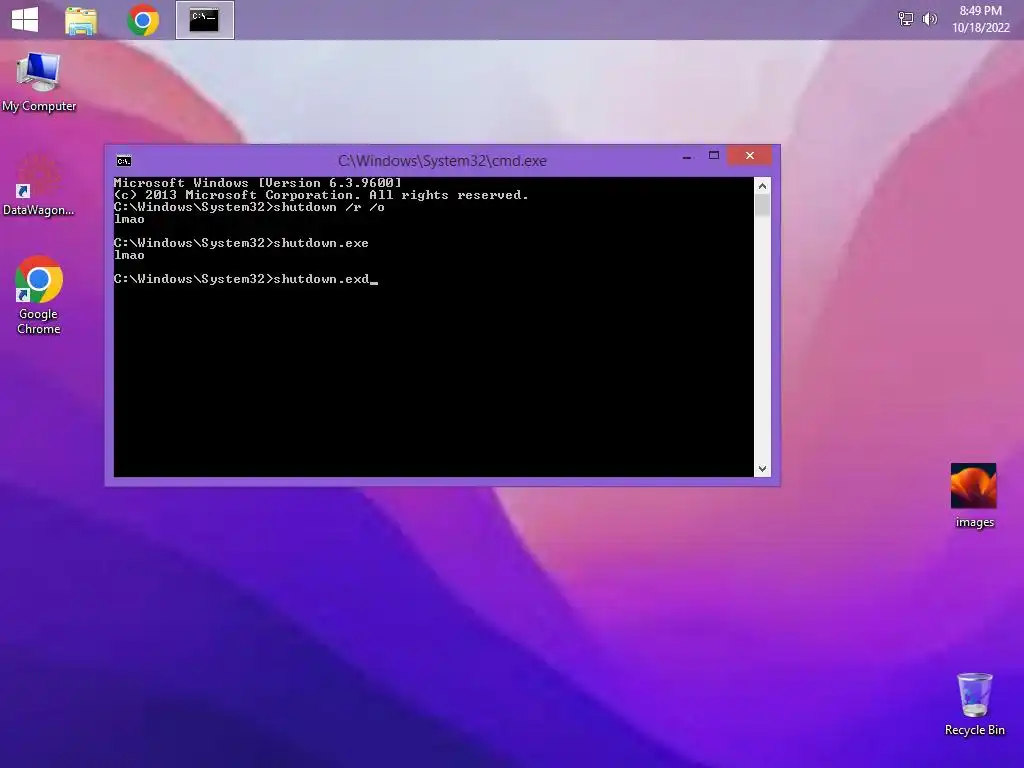Click the 'shutdown /r /o' command line

click(x=249, y=207)
